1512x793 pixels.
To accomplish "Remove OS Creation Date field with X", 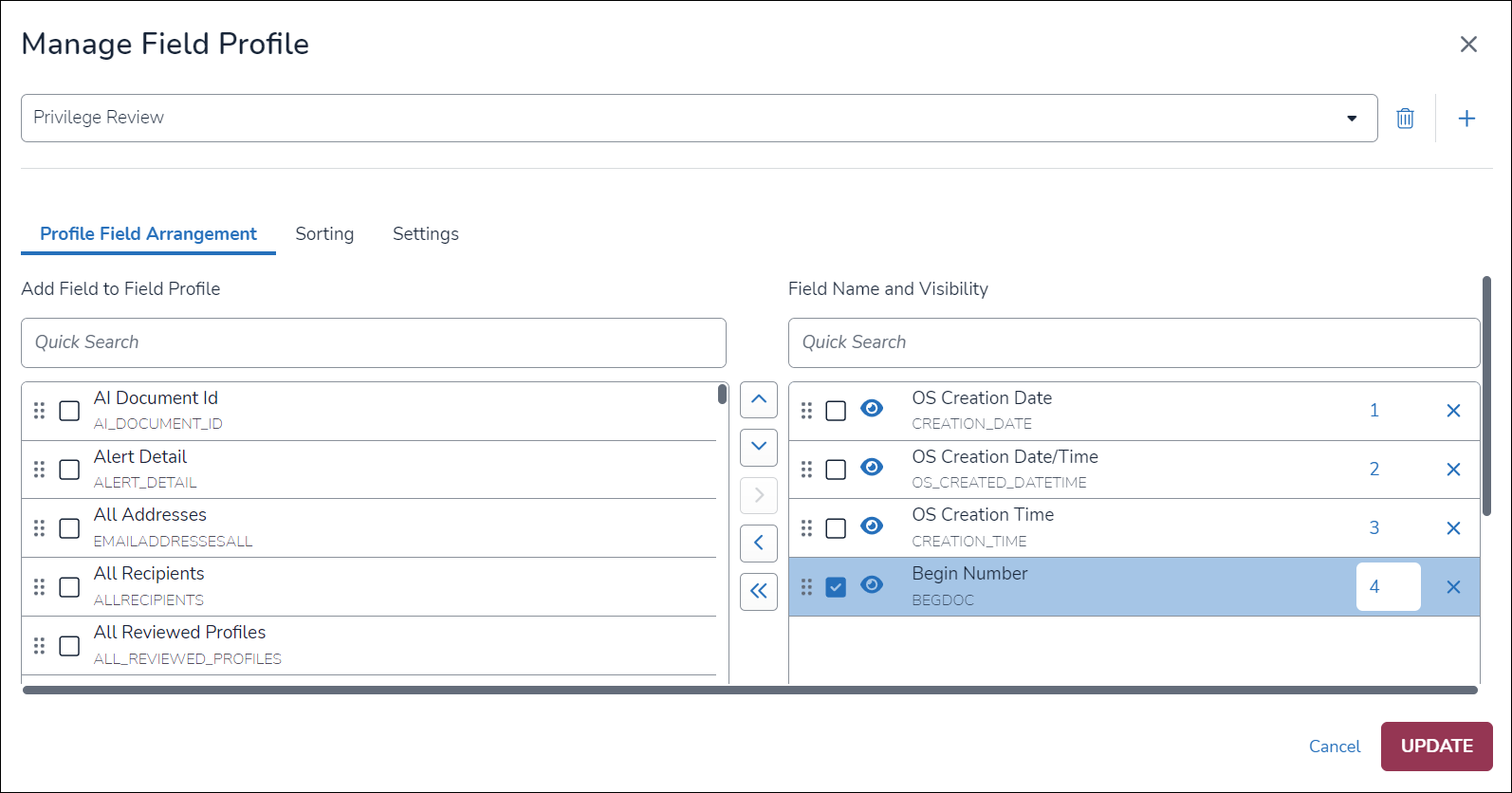I will point(1453,411).
